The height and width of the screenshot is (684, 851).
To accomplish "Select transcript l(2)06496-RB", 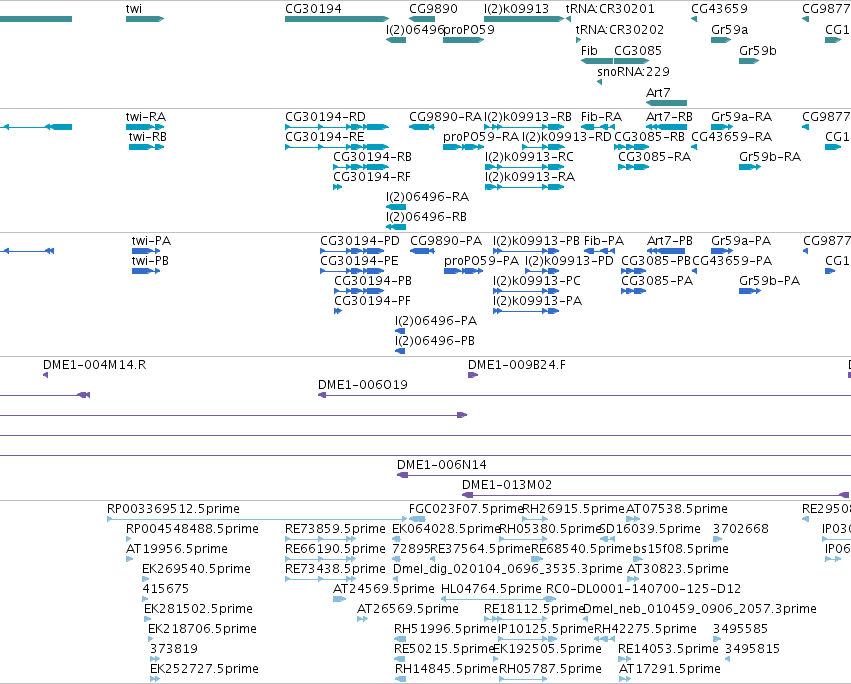I will click(x=396, y=227).
